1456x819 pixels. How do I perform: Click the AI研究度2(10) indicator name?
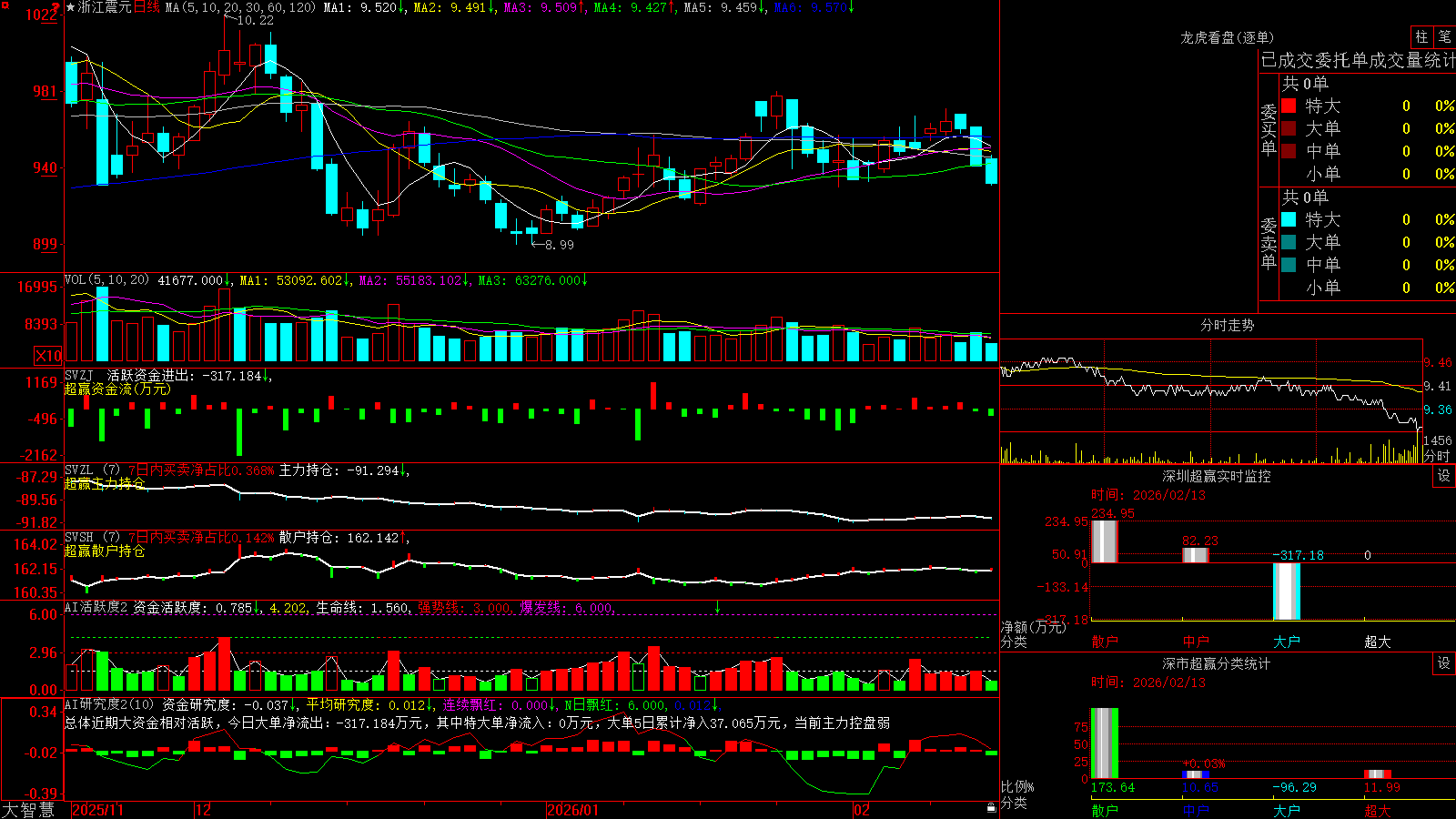click(x=109, y=704)
